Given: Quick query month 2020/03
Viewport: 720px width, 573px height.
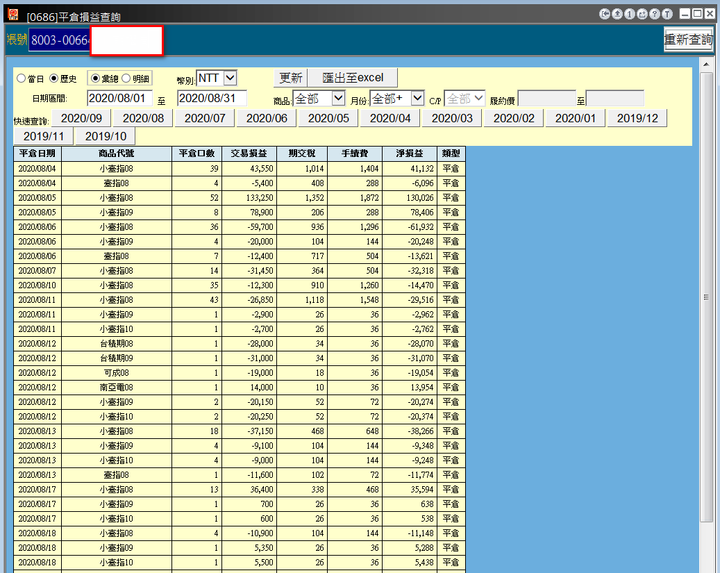Looking at the screenshot, I should pyautogui.click(x=452, y=118).
